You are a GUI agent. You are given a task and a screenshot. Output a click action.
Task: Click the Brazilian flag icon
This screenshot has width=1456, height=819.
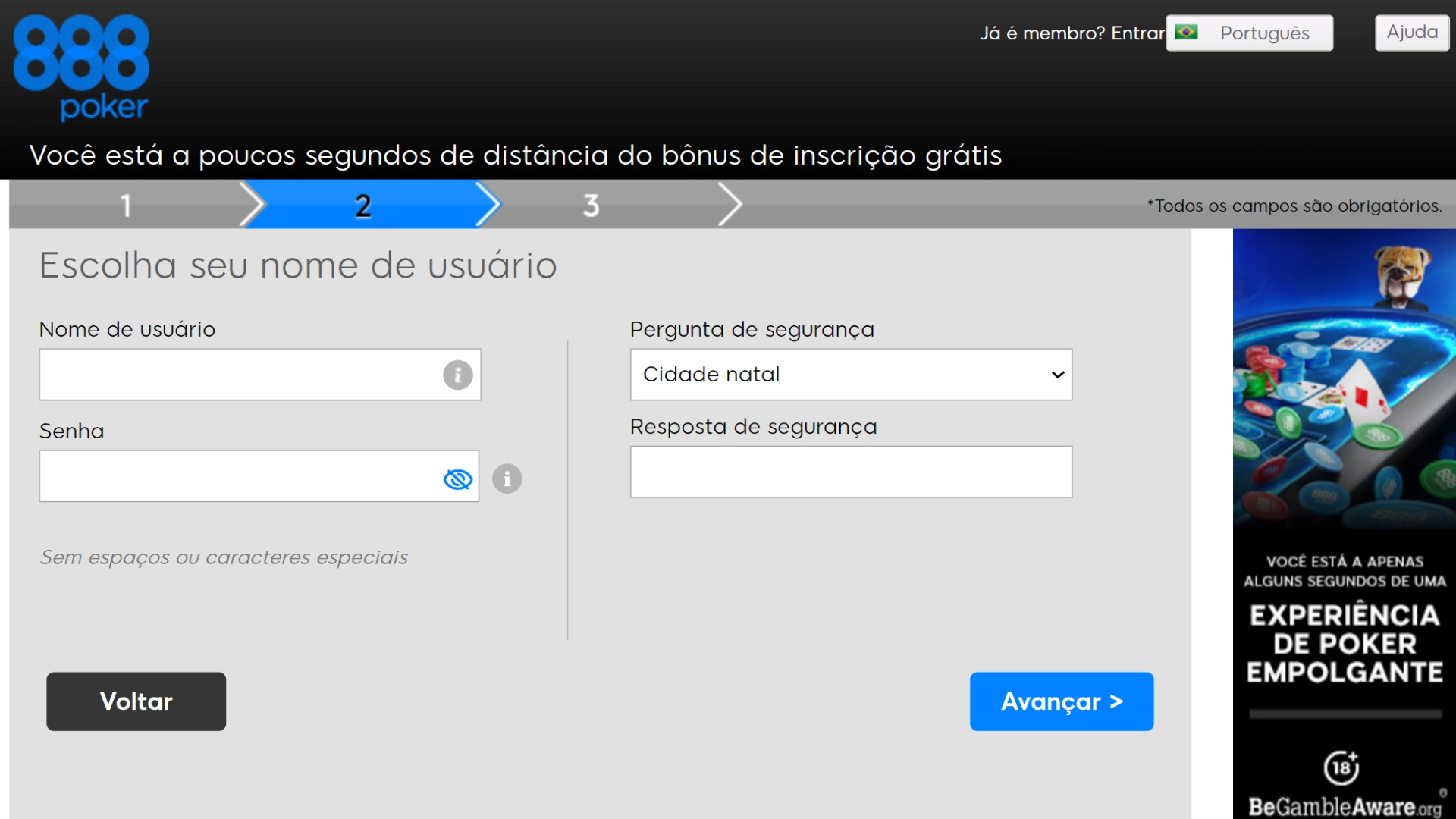pyautogui.click(x=1188, y=33)
